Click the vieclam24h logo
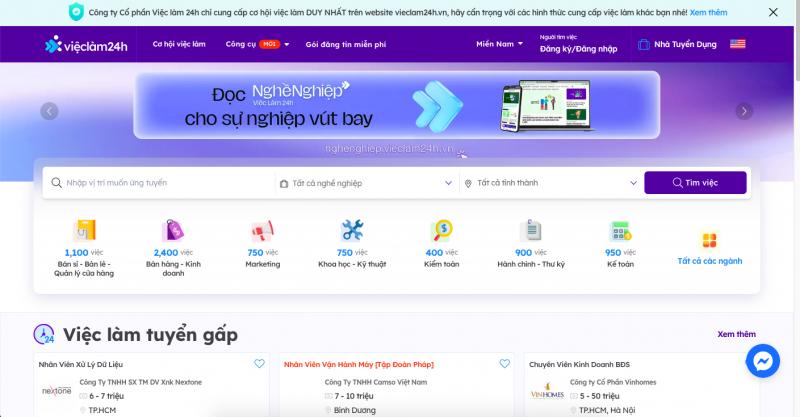Image resolution: width=800 pixels, height=417 pixels. 86,45
